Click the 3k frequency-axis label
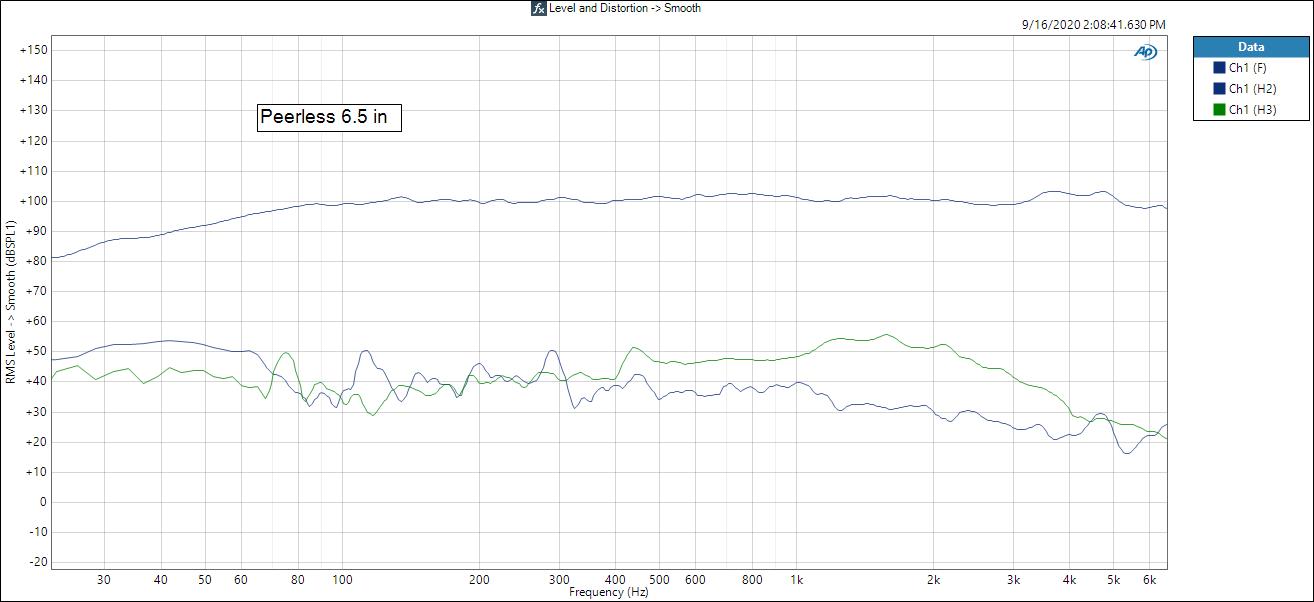Image resolution: width=1314 pixels, height=602 pixels. 1014,580
